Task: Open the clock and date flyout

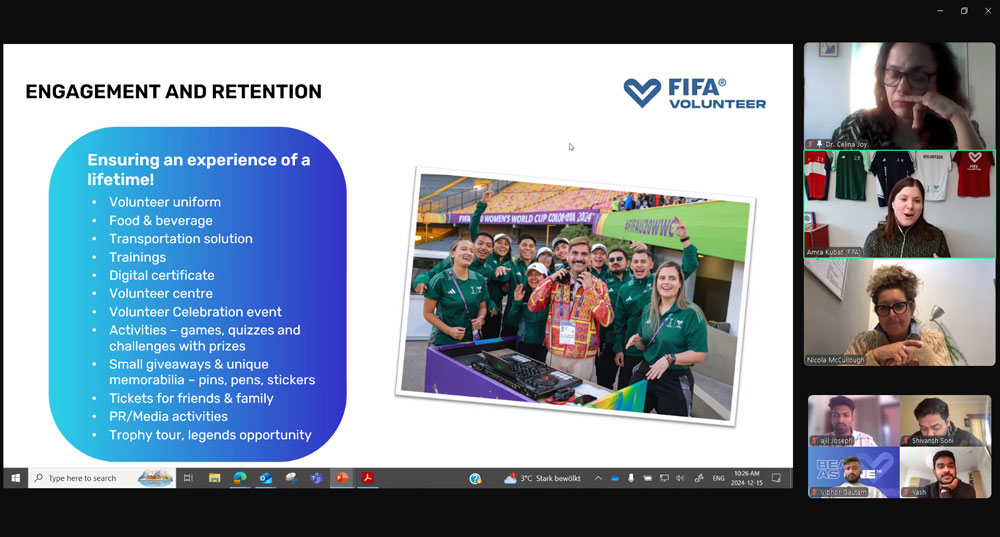Action: pos(748,478)
